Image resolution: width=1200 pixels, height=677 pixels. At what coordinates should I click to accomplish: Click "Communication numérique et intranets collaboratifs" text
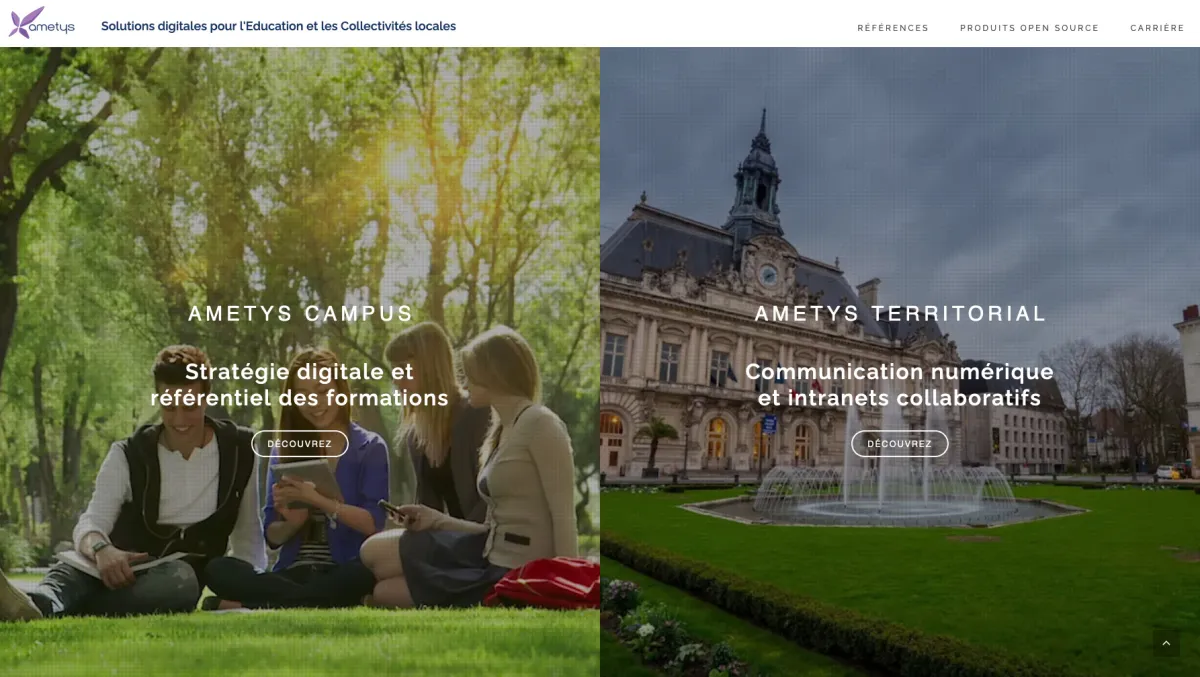[900, 385]
